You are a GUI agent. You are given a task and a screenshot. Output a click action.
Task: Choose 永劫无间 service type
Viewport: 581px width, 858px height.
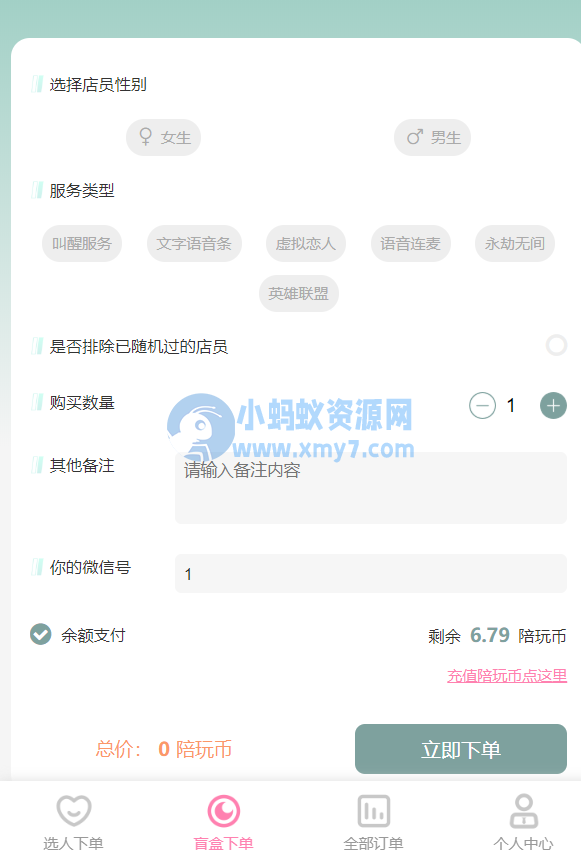pos(515,244)
